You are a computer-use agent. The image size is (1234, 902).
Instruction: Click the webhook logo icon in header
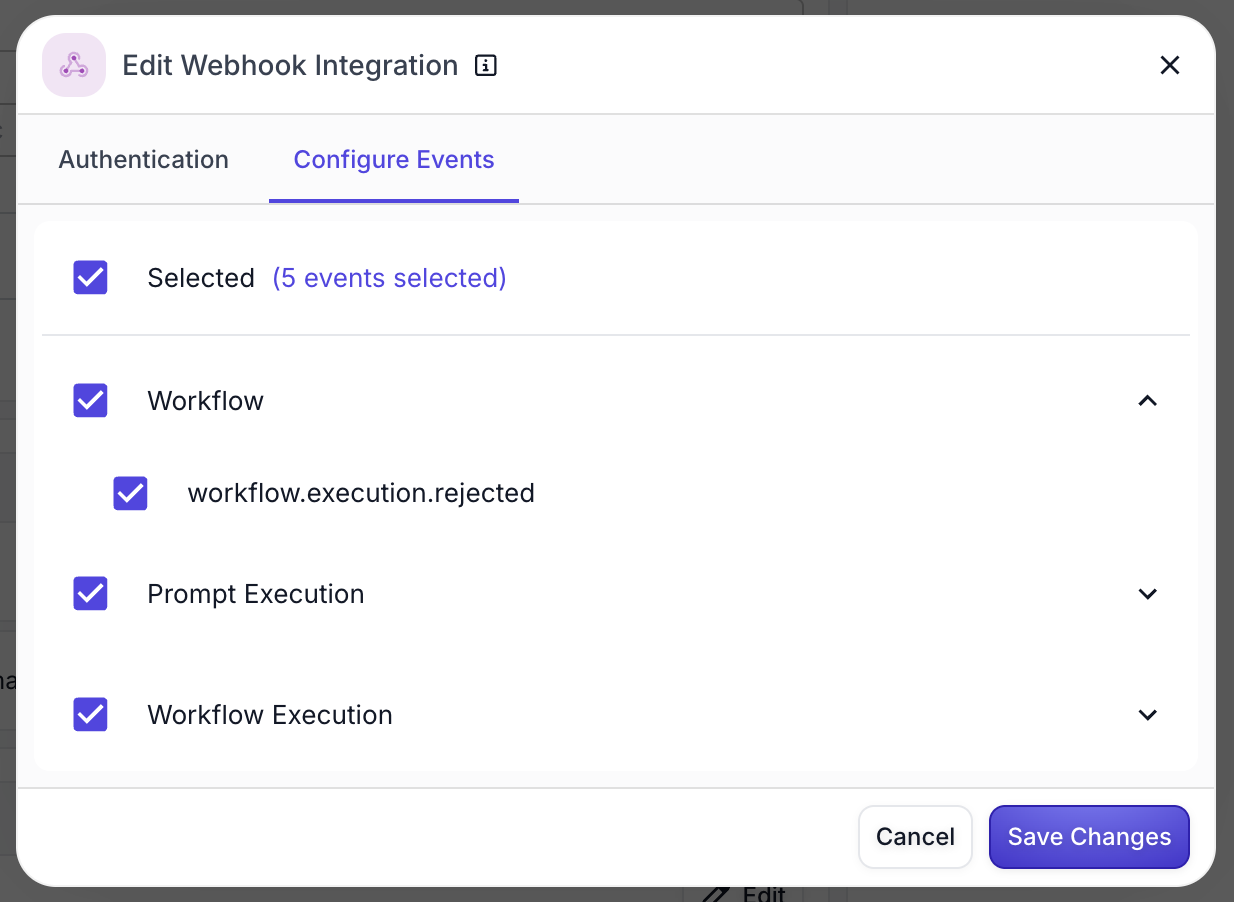pyautogui.click(x=74, y=66)
